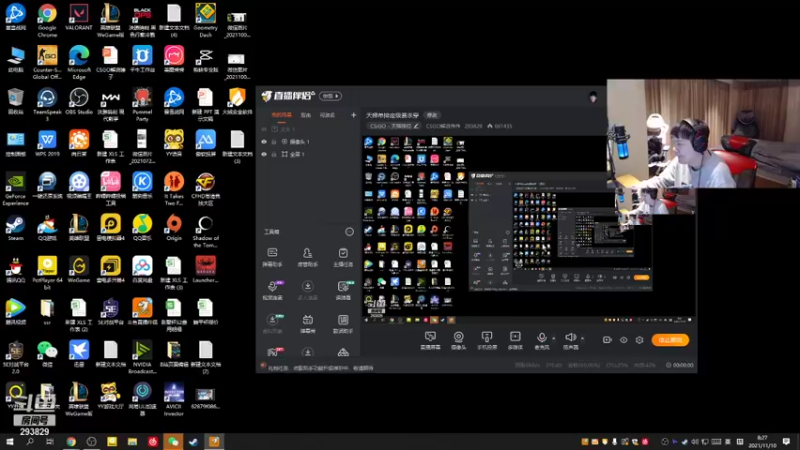The height and width of the screenshot is (450, 800).
Task: Open notification center in system tray
Action: tap(786, 442)
